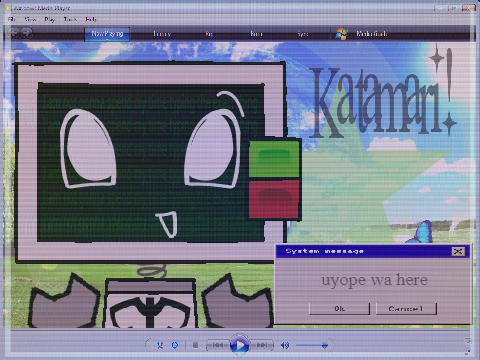Go forward with the round forward arrow
This screenshot has width=480, height=360.
point(27,33)
